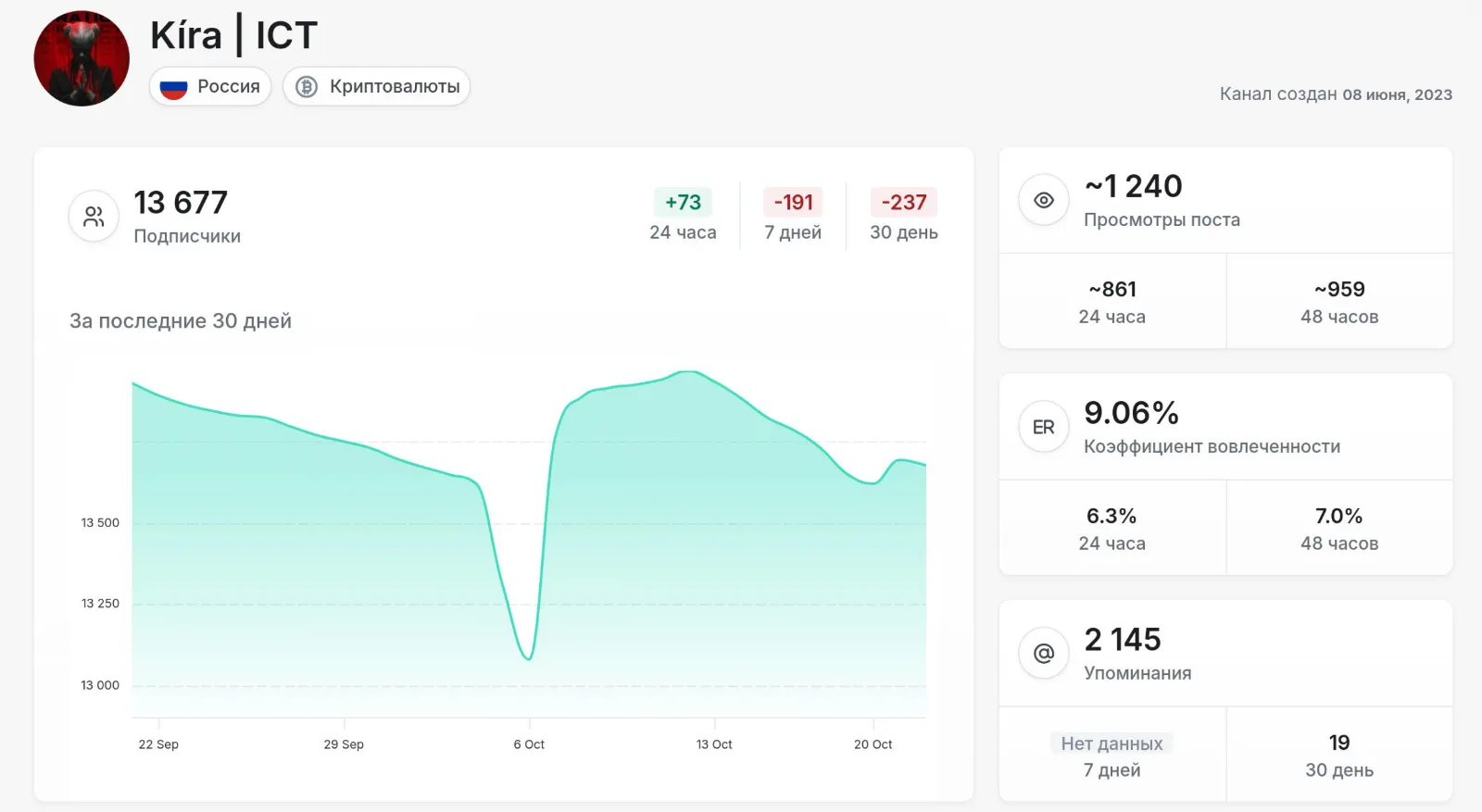Open the Криптовалюты category tag
This screenshot has width=1482, height=812.
click(377, 86)
